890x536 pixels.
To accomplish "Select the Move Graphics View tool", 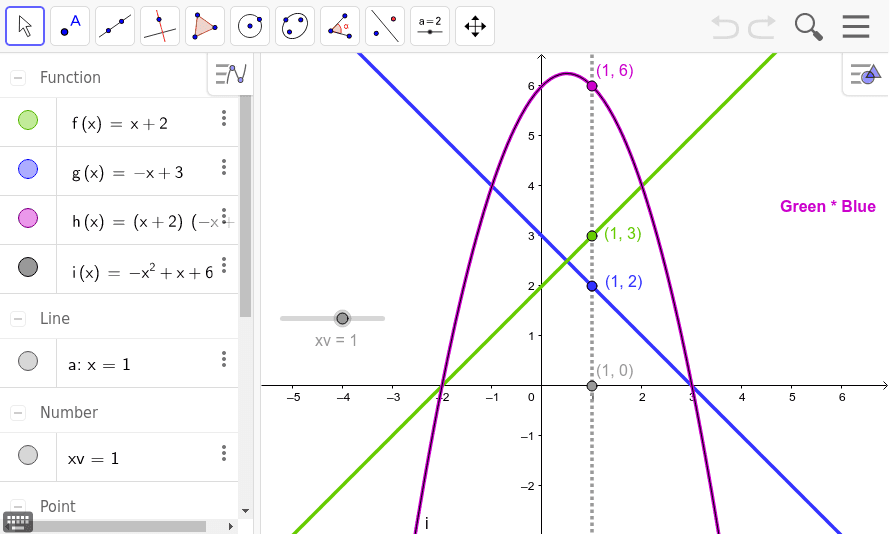I will pos(475,26).
